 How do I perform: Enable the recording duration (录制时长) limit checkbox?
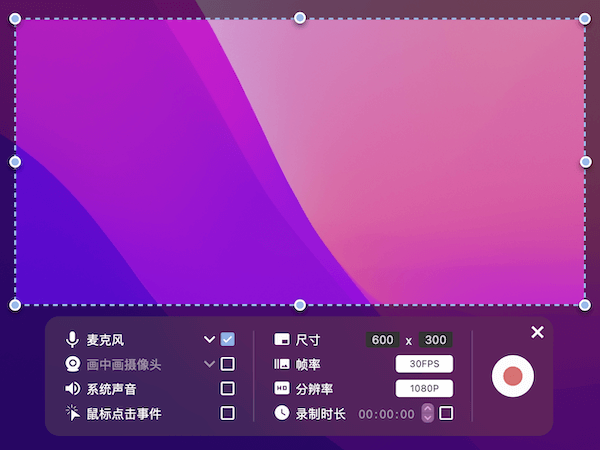coord(446,412)
